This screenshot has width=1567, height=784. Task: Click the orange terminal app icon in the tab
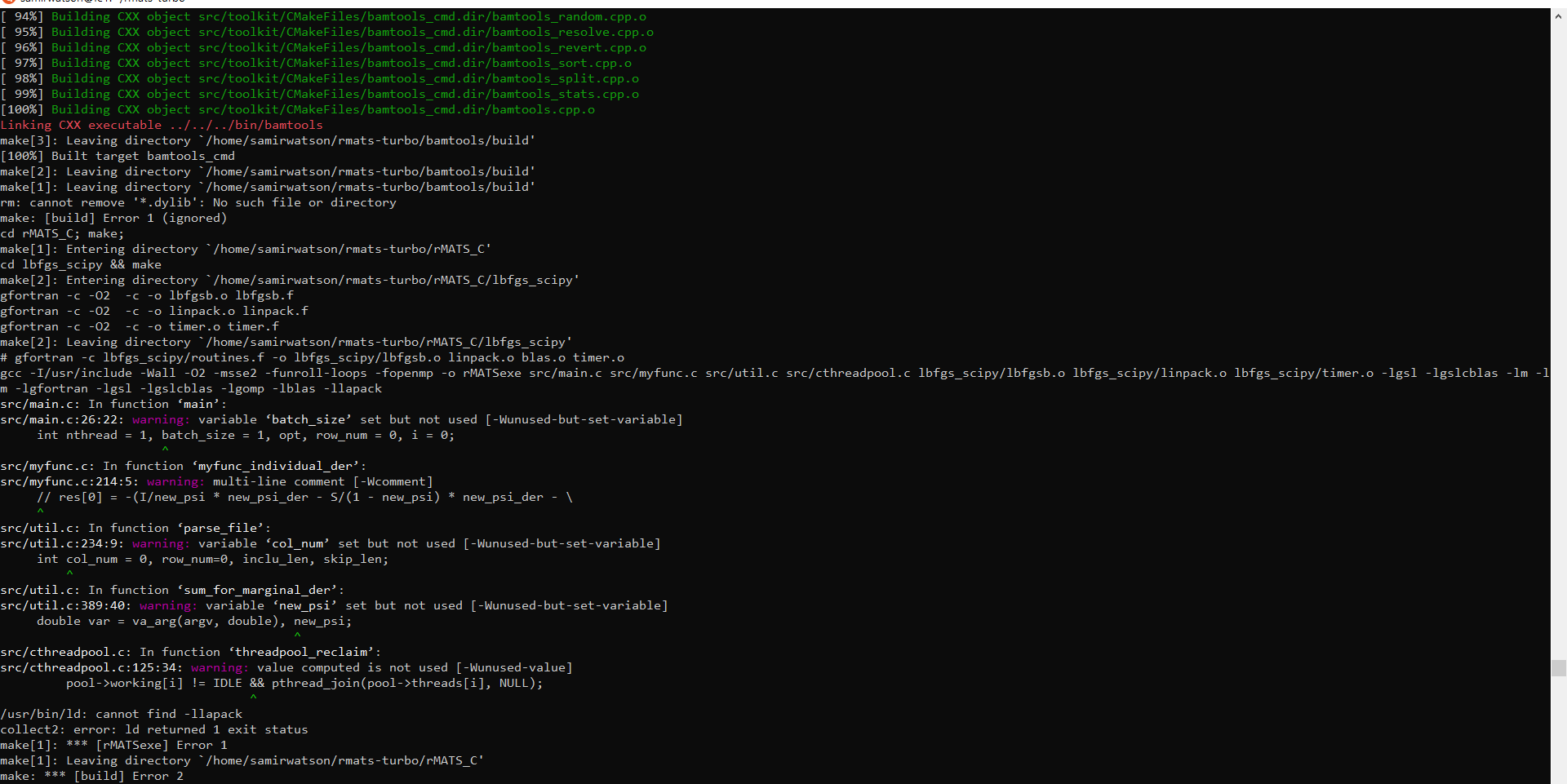pyautogui.click(x=8, y=2)
